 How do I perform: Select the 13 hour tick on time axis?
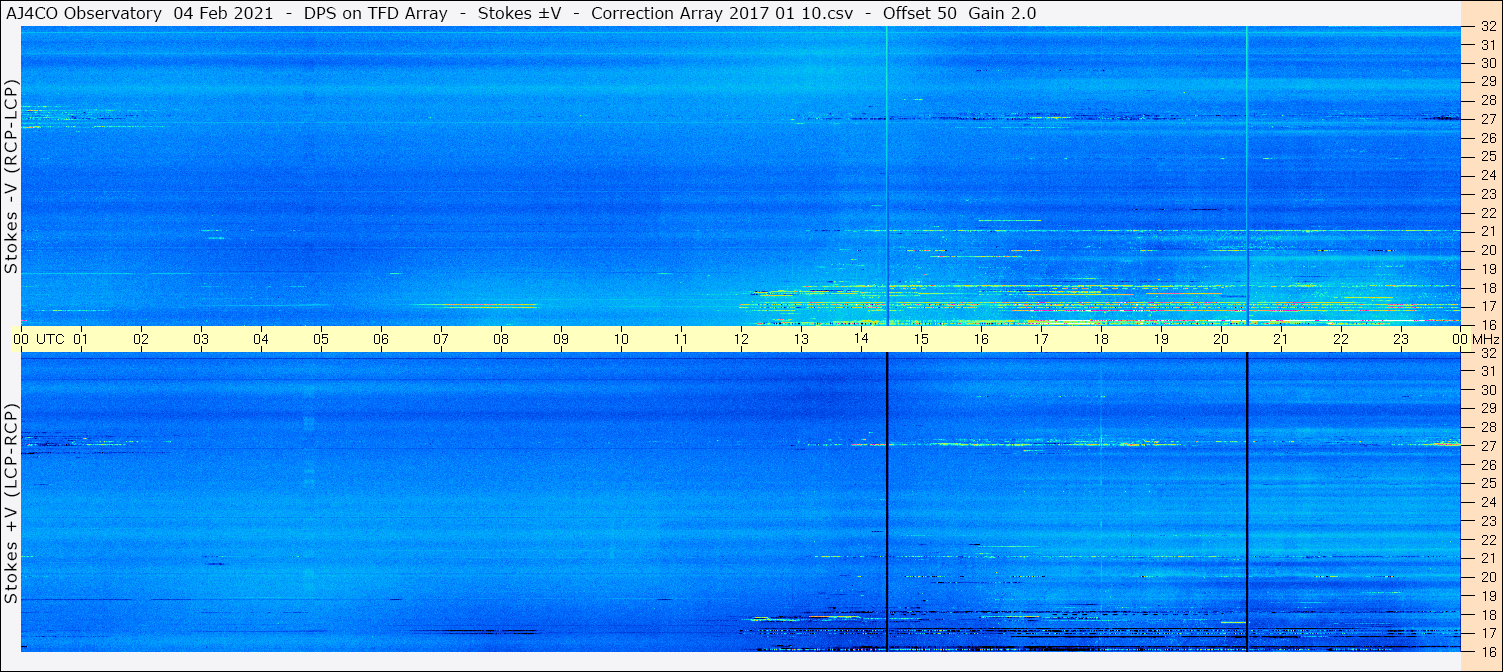coord(801,339)
